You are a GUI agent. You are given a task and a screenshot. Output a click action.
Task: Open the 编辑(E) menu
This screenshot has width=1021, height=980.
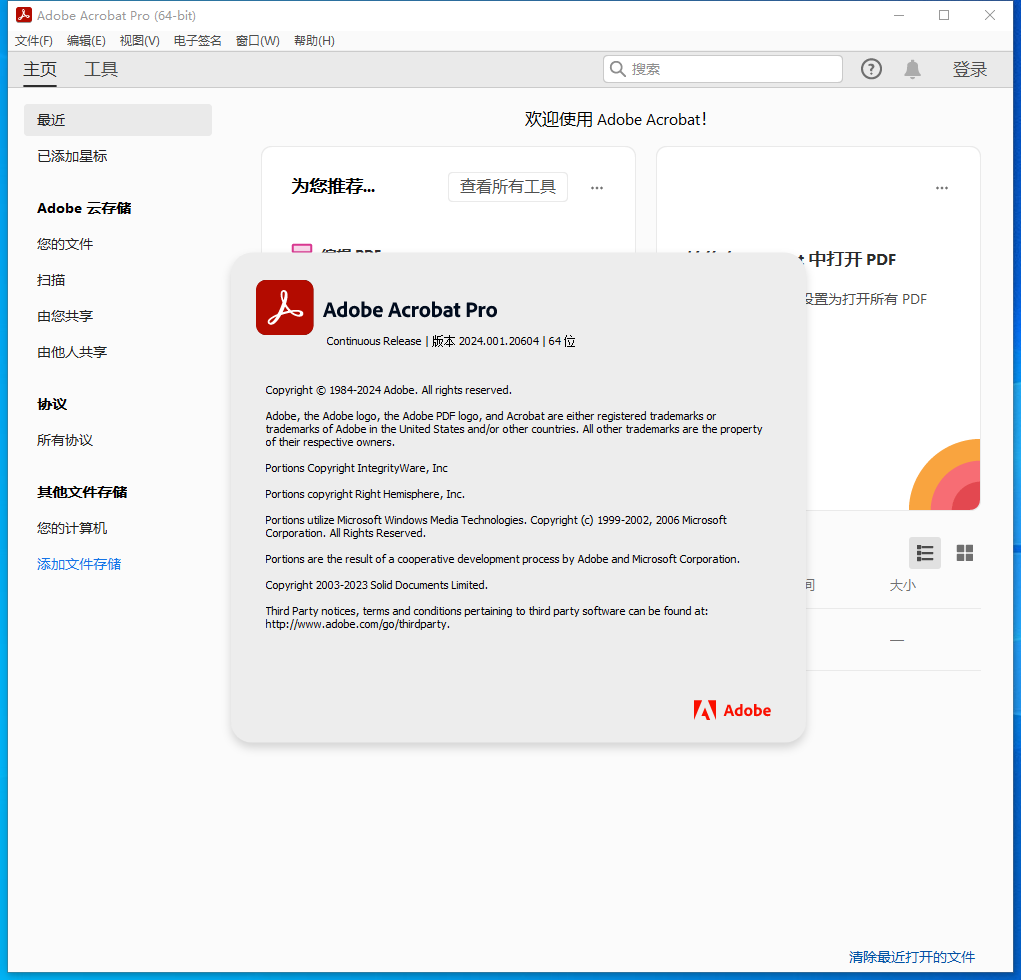coord(86,41)
